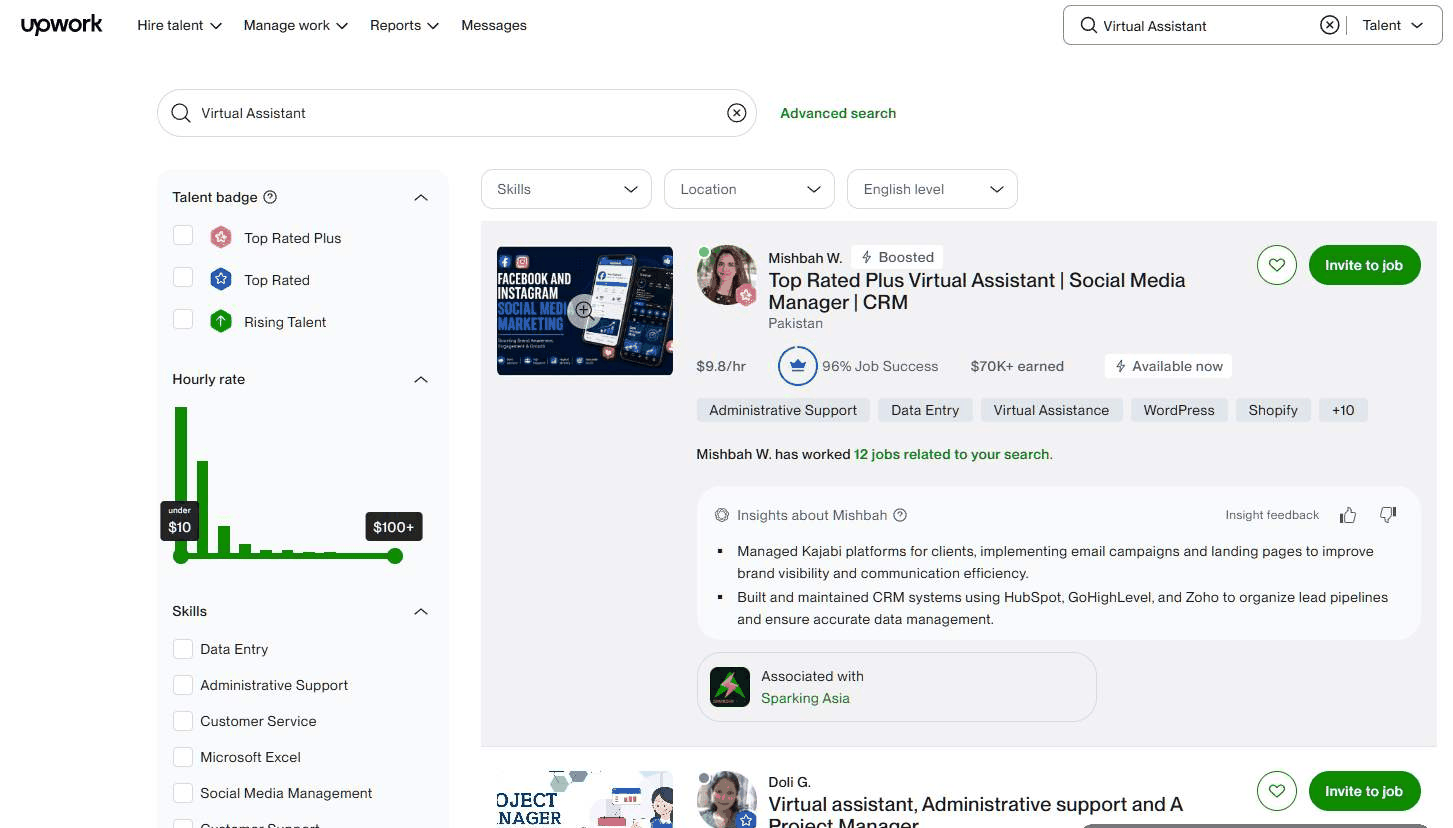Save Mishbah W. with the heart icon
This screenshot has height=828, width=1453.
[1276, 265]
